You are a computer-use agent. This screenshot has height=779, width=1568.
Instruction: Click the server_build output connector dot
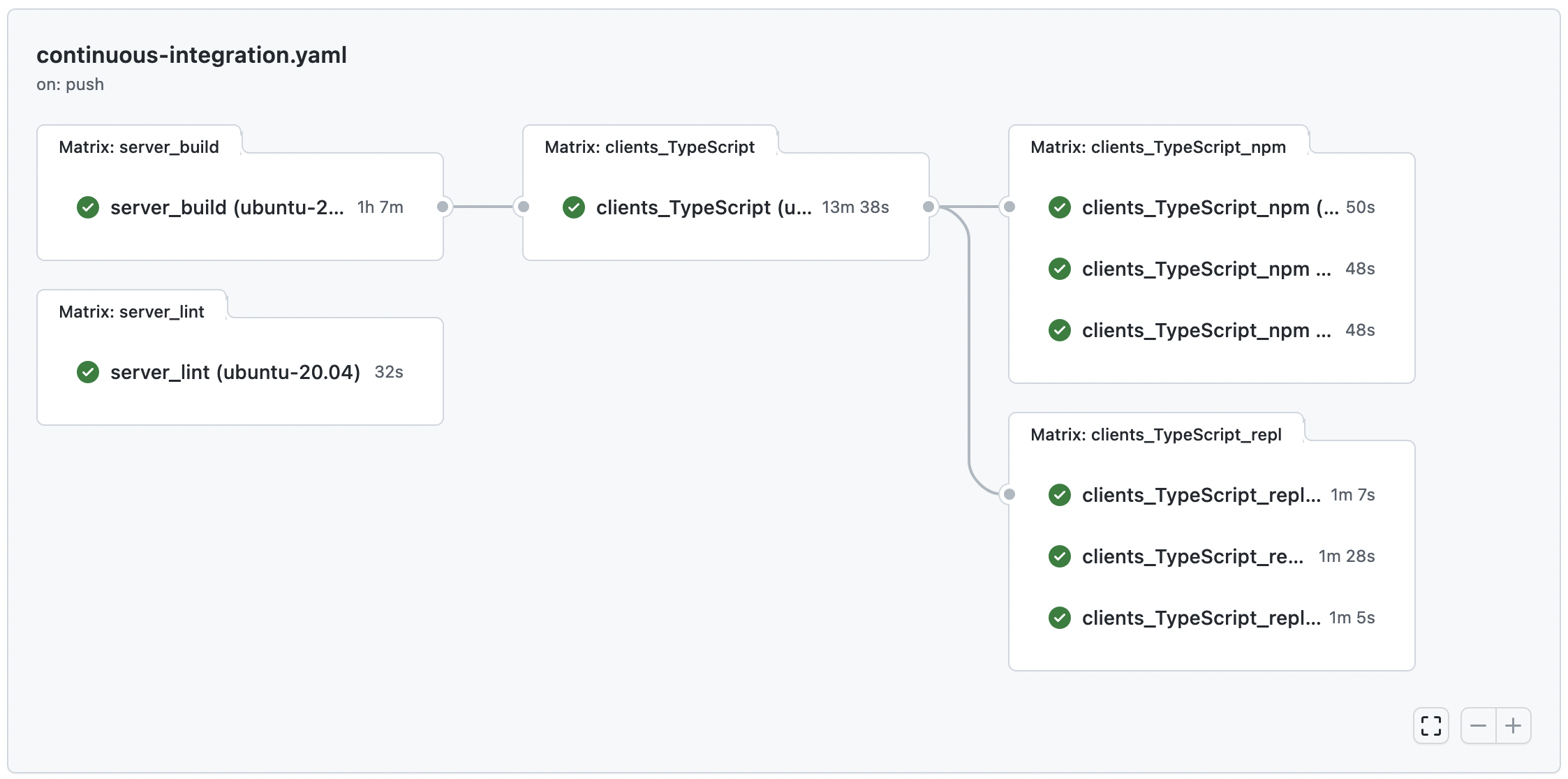(x=443, y=207)
